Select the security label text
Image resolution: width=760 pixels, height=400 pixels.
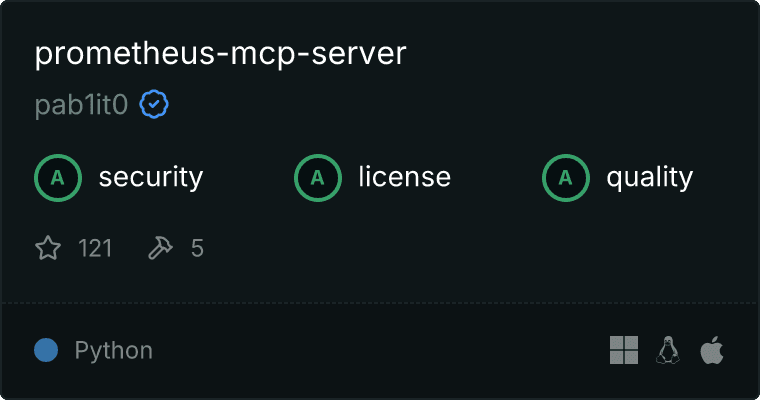click(151, 177)
